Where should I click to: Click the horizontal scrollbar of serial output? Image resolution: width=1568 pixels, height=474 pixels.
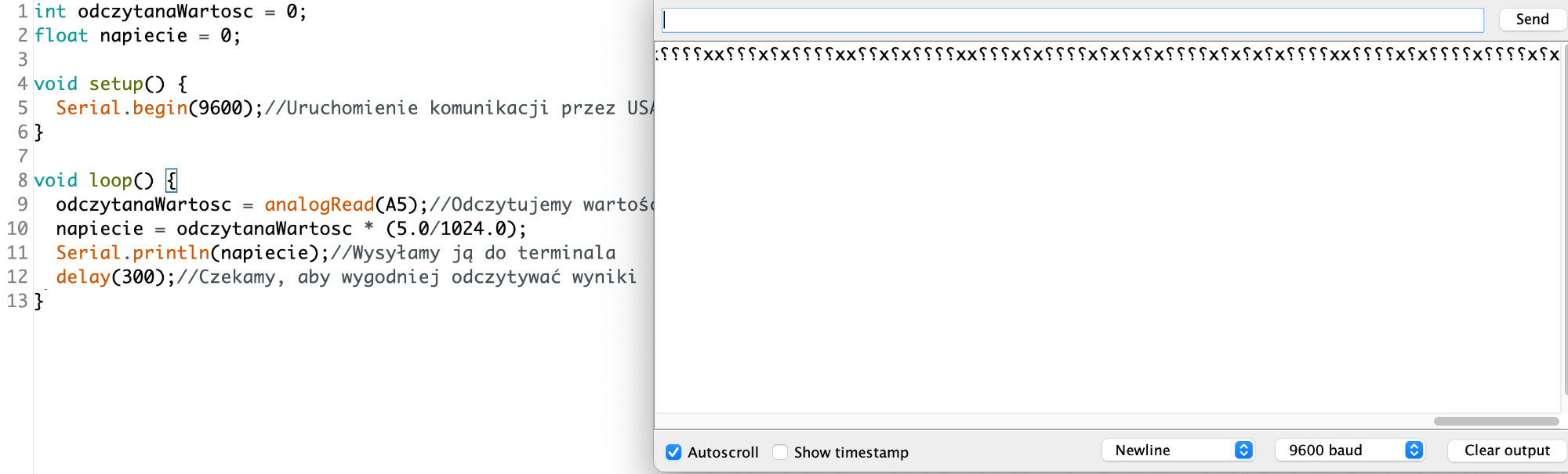[x=1496, y=422]
